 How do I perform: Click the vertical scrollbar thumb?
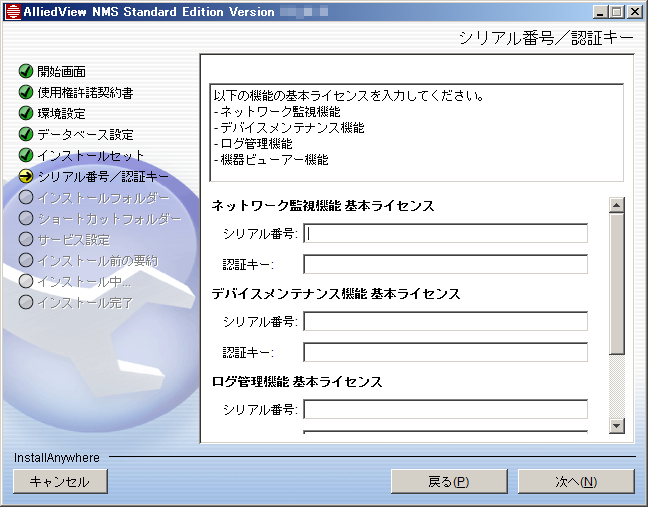[x=617, y=284]
